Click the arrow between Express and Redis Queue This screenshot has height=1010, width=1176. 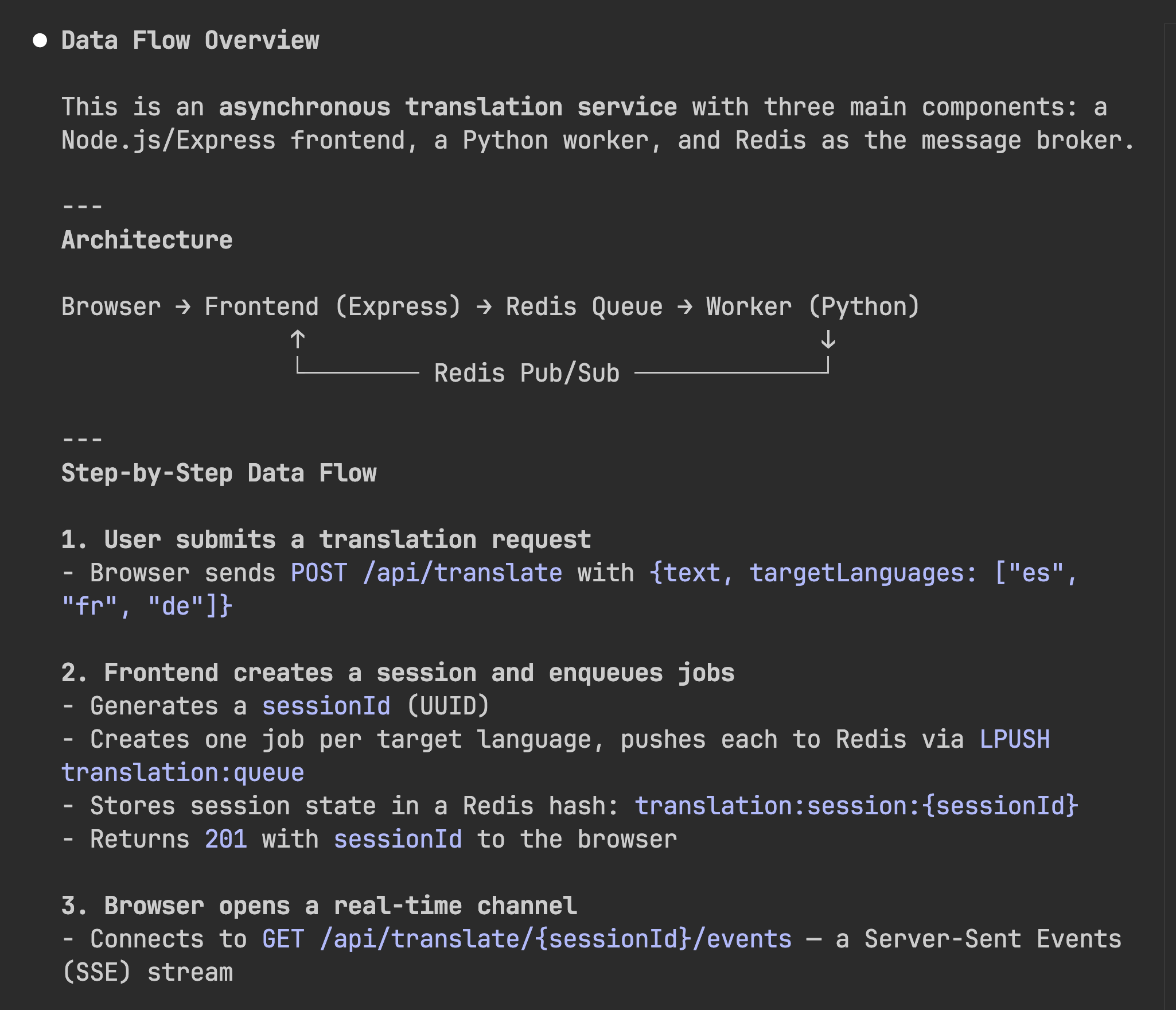pos(484,307)
